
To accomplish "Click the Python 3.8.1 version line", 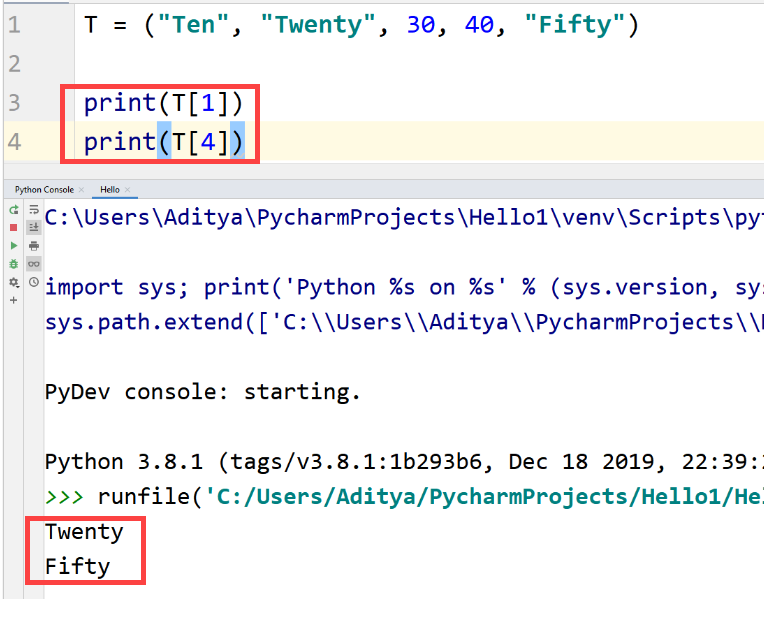I will (x=404, y=462).
